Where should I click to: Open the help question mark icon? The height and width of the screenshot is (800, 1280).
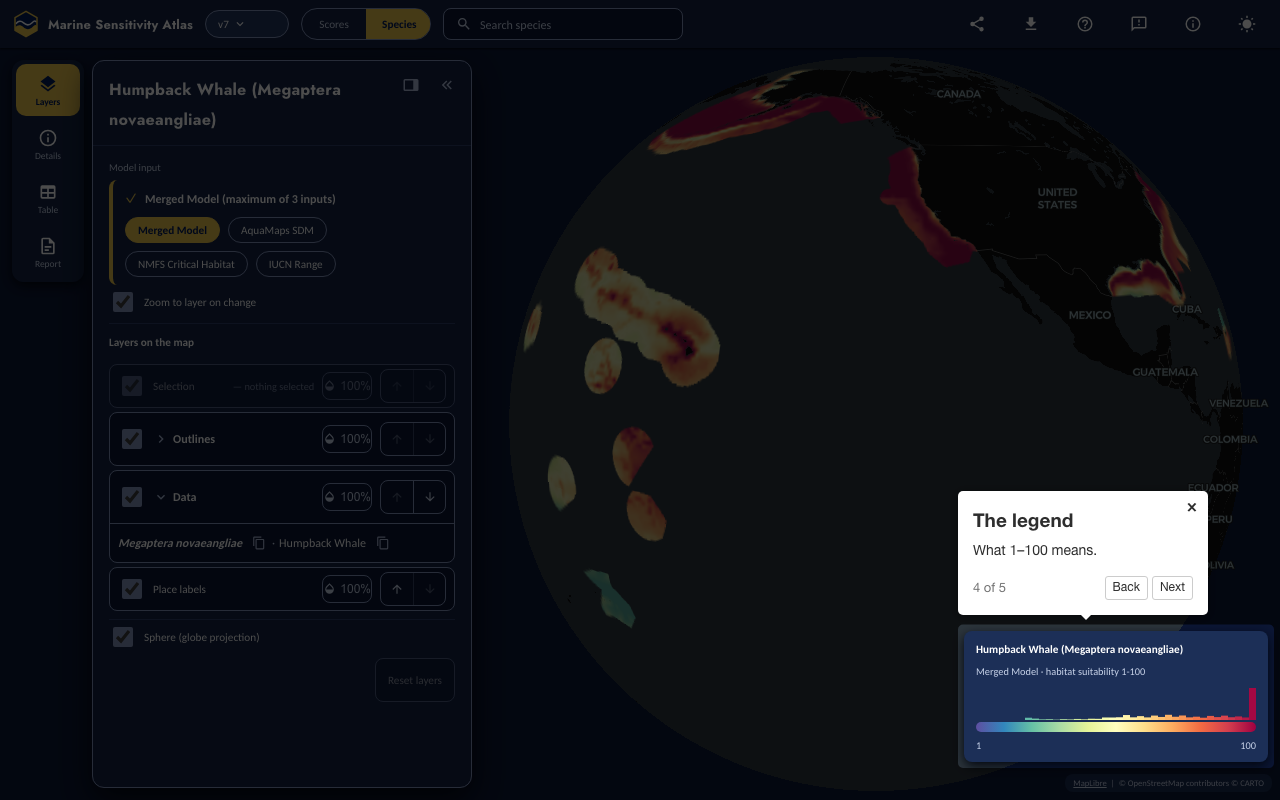1085,24
